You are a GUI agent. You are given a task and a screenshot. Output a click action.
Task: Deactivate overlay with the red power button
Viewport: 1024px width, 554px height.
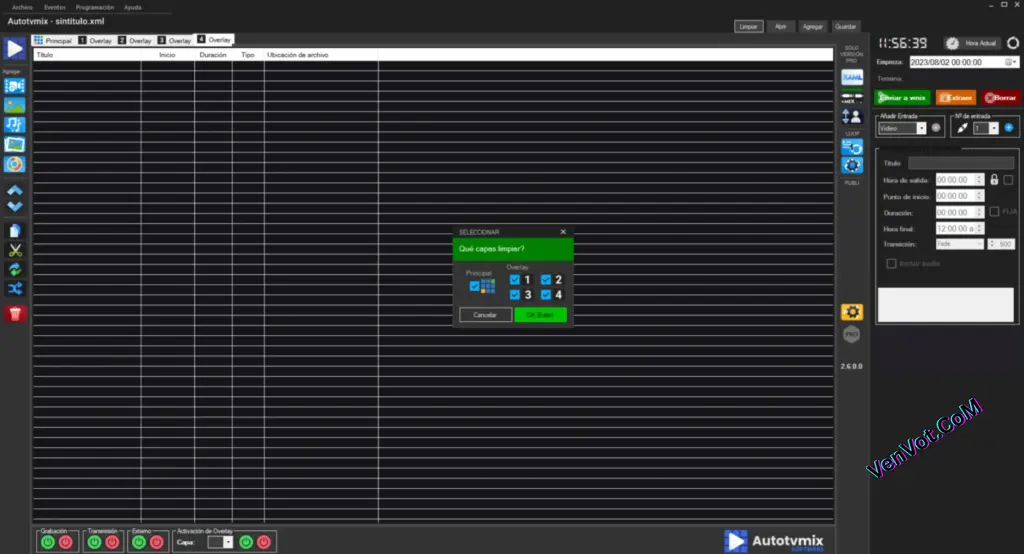[263, 542]
